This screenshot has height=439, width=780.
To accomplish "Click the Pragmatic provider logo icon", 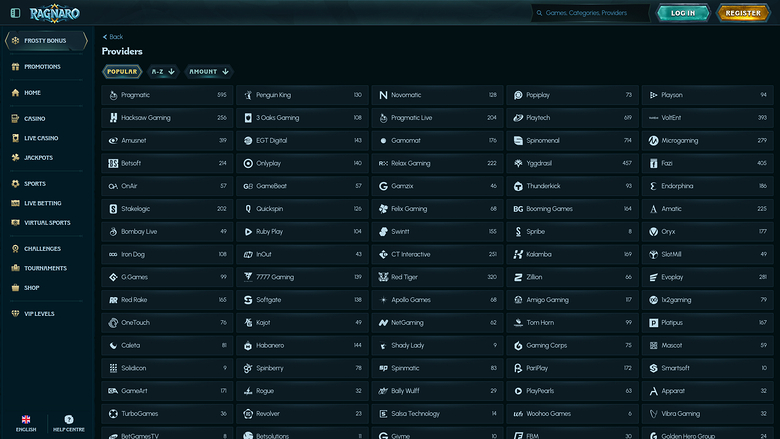I will (113, 95).
